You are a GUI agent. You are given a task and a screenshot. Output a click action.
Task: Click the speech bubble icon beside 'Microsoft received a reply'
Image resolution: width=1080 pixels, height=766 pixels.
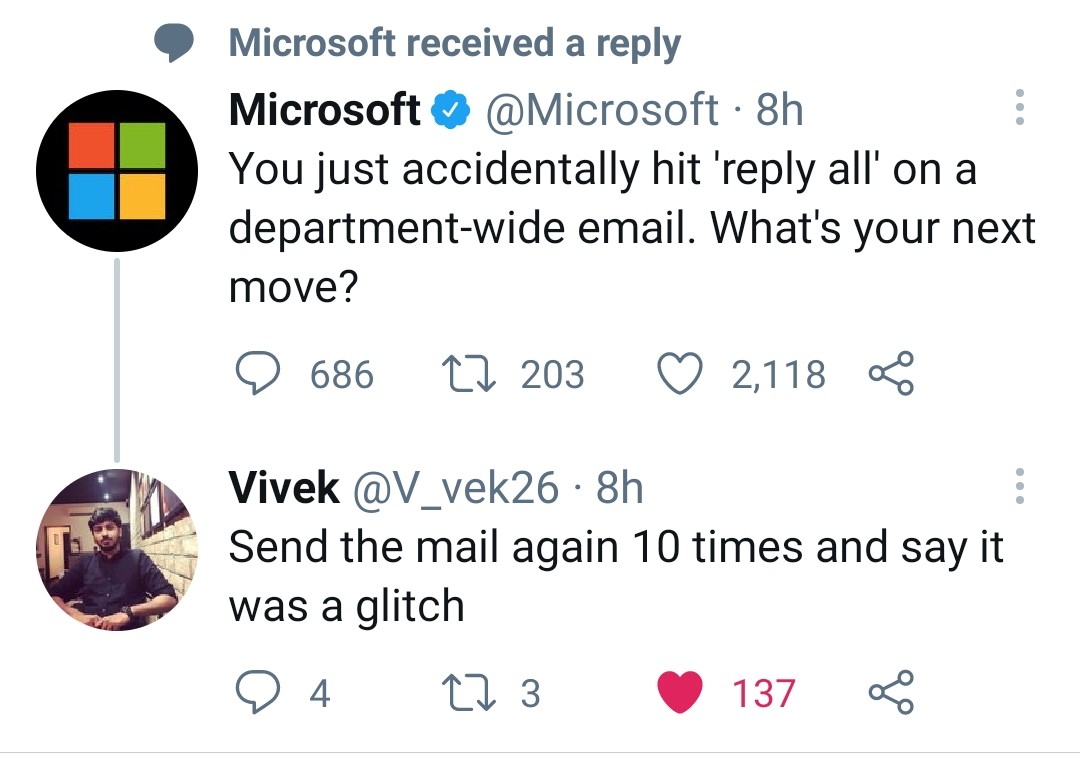[x=175, y=44]
